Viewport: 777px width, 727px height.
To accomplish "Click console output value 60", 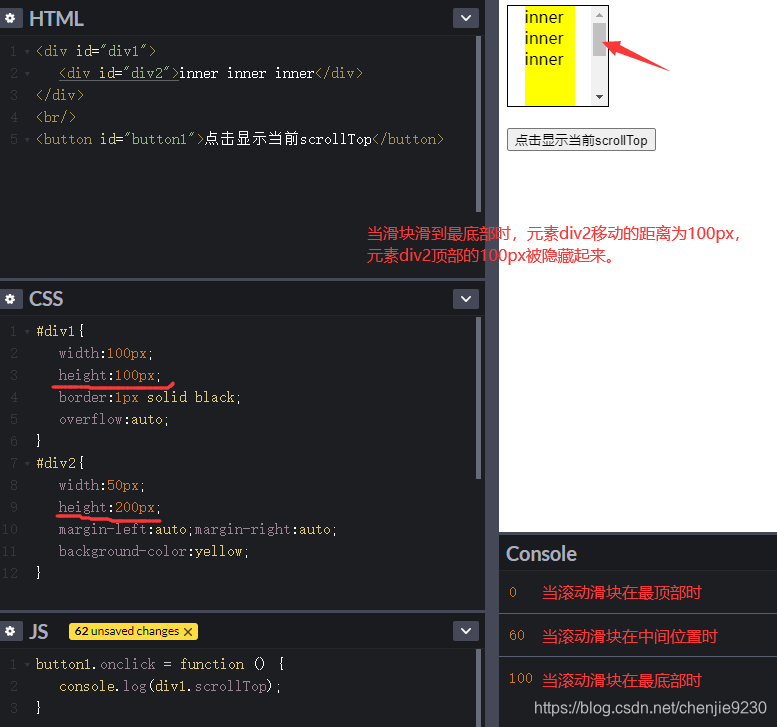I will click(517, 635).
